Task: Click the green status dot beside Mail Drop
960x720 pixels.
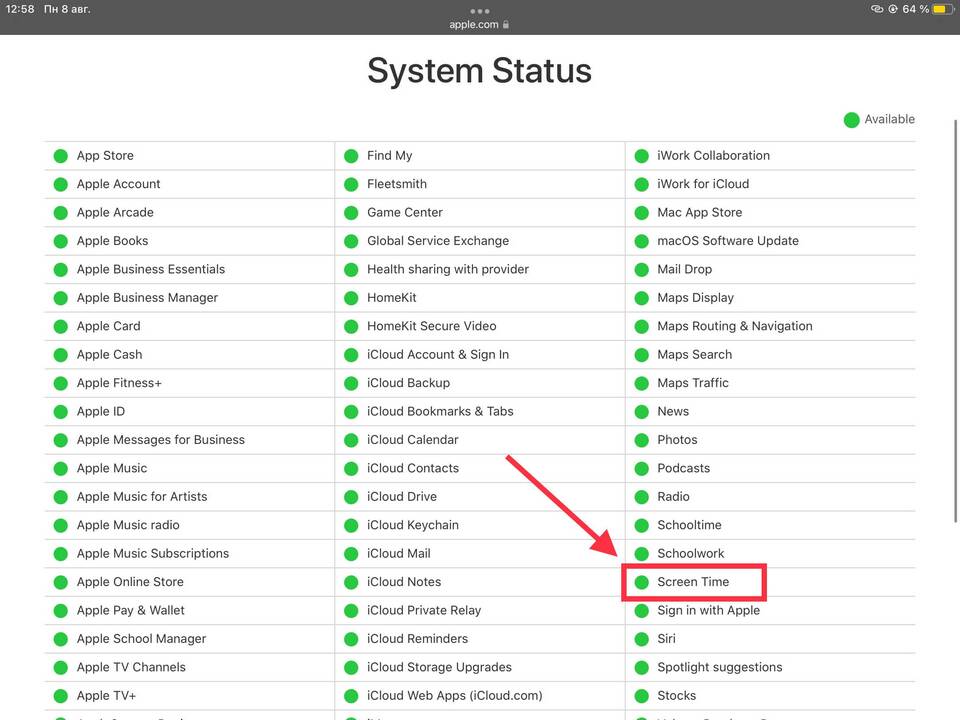Action: click(641, 269)
